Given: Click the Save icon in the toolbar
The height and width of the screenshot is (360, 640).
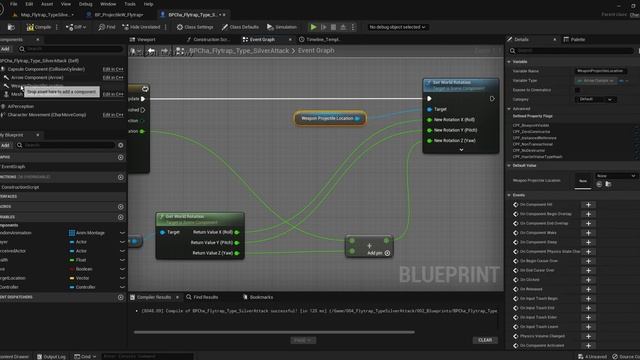Looking at the screenshot, I should pyautogui.click(x=11, y=27).
